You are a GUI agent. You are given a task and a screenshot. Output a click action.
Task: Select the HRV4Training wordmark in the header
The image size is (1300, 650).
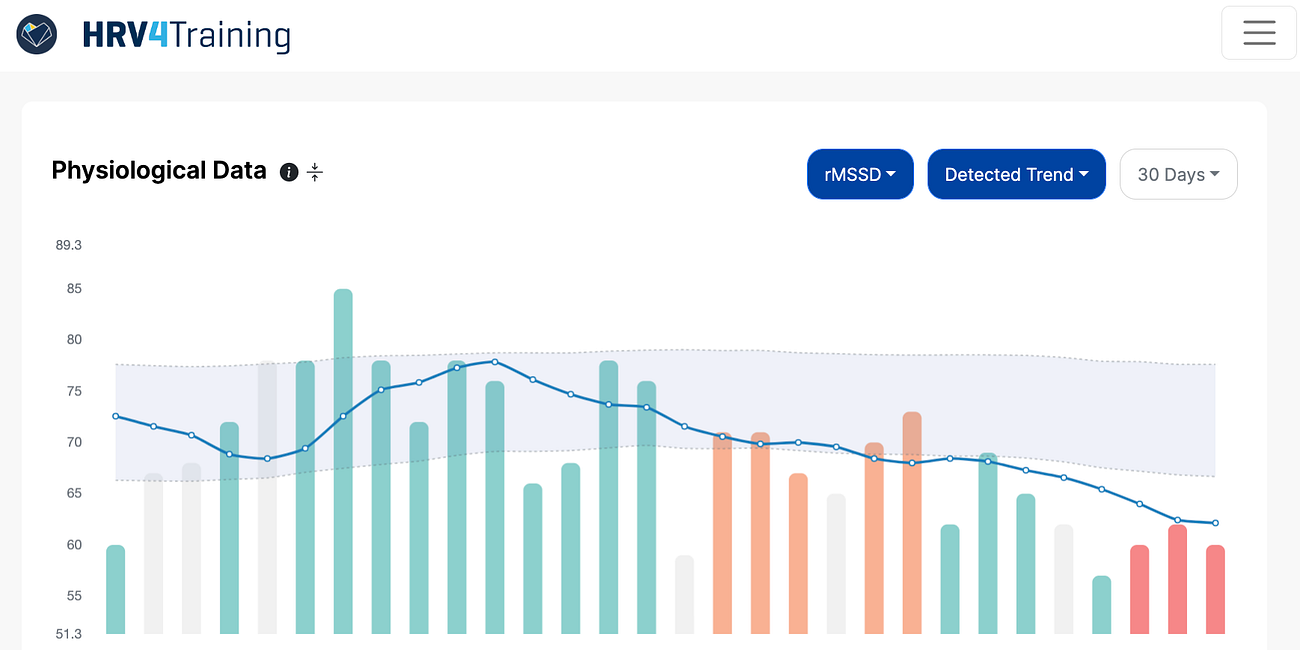(186, 35)
